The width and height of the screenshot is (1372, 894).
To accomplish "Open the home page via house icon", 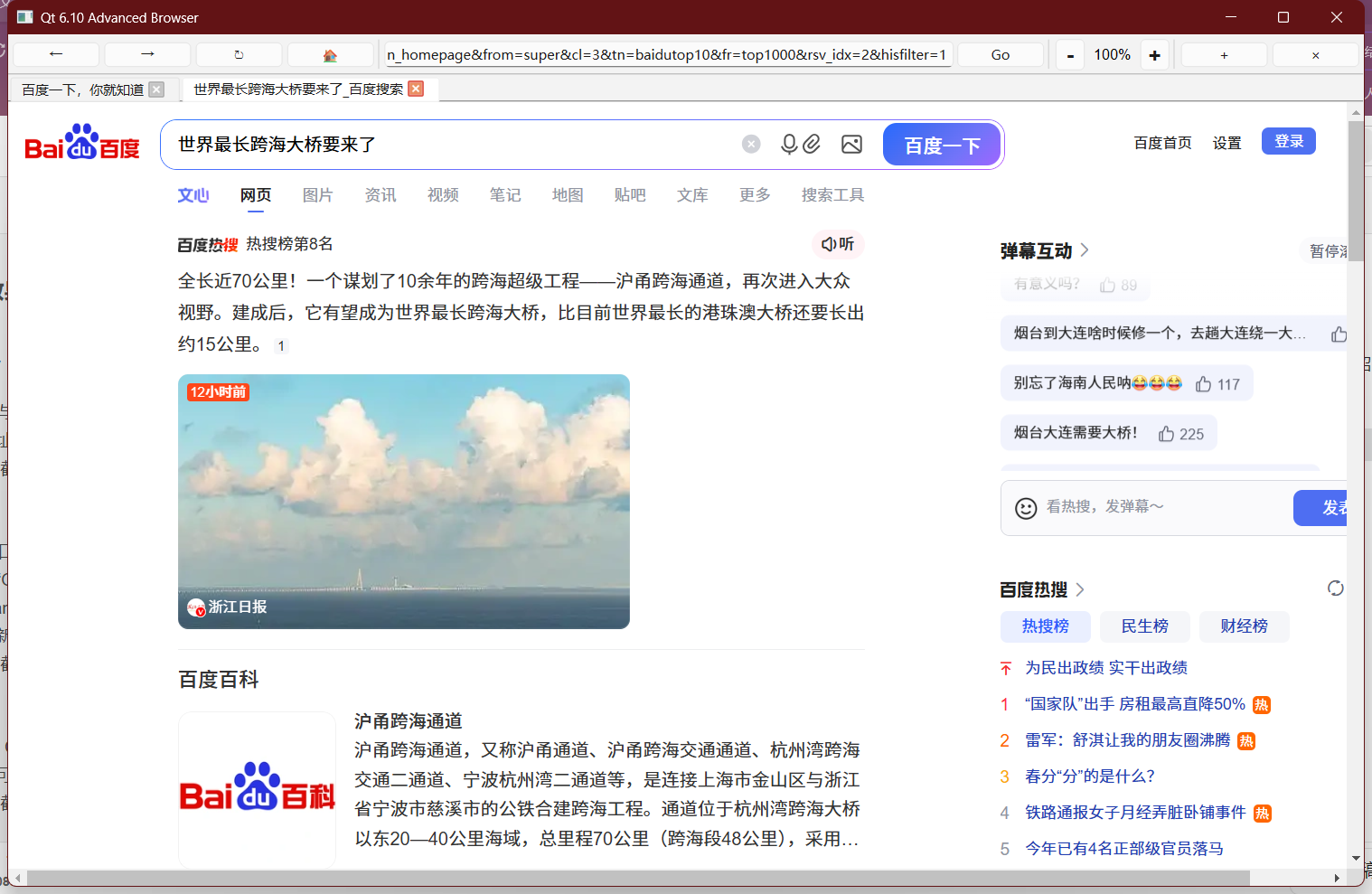I will [x=330, y=54].
